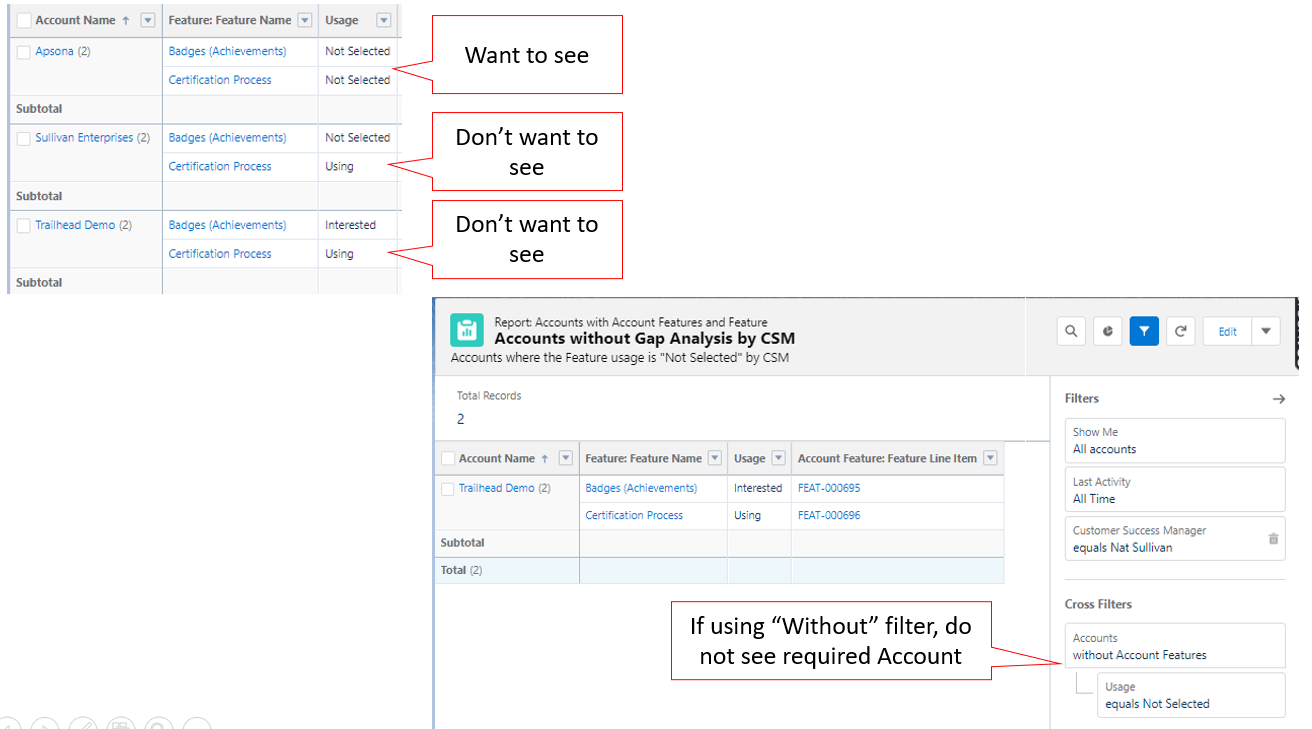
Task: Open the Account Feature: Feature Line Item column menu
Action: (990, 459)
